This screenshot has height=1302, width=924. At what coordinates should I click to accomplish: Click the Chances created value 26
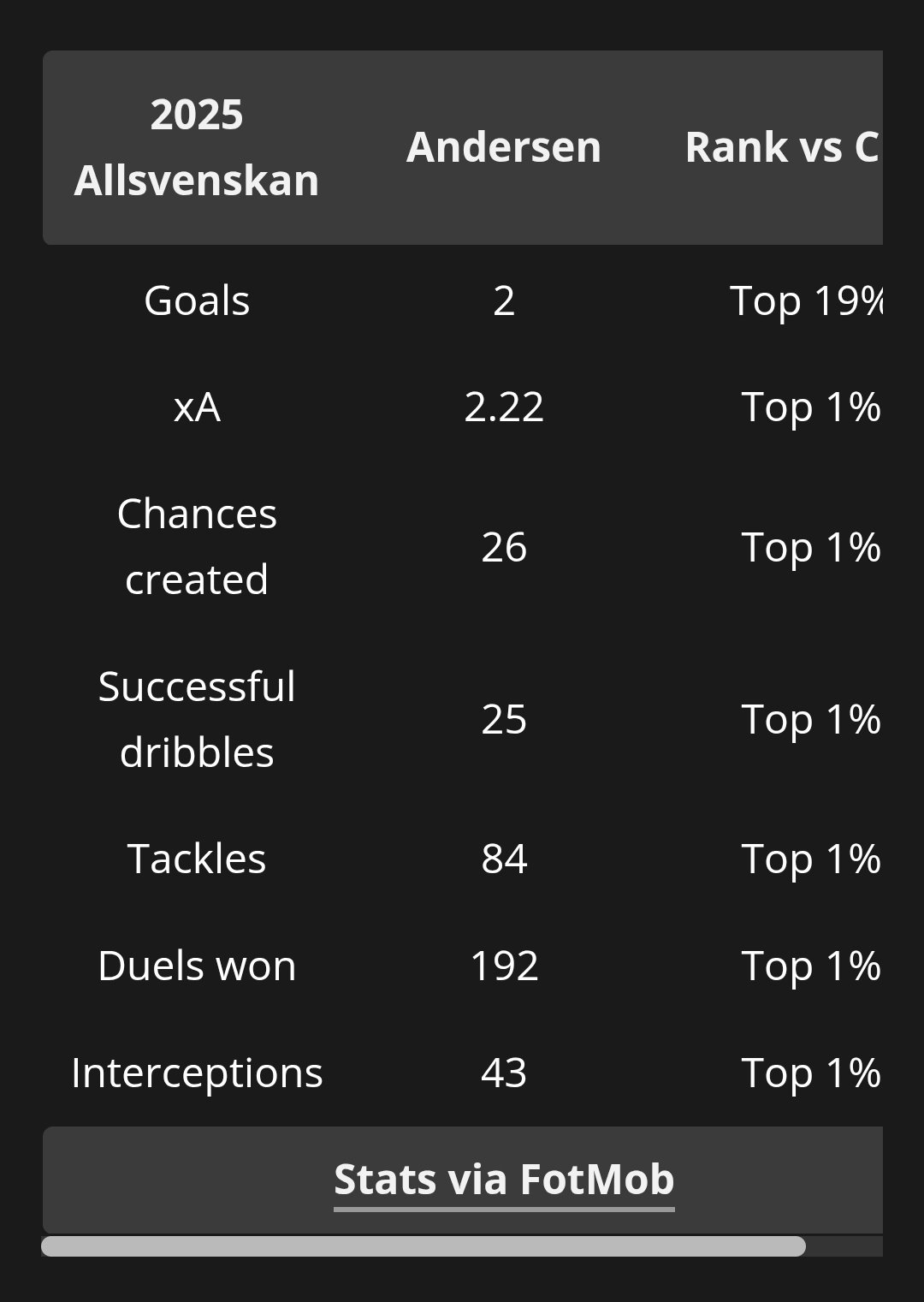point(504,547)
